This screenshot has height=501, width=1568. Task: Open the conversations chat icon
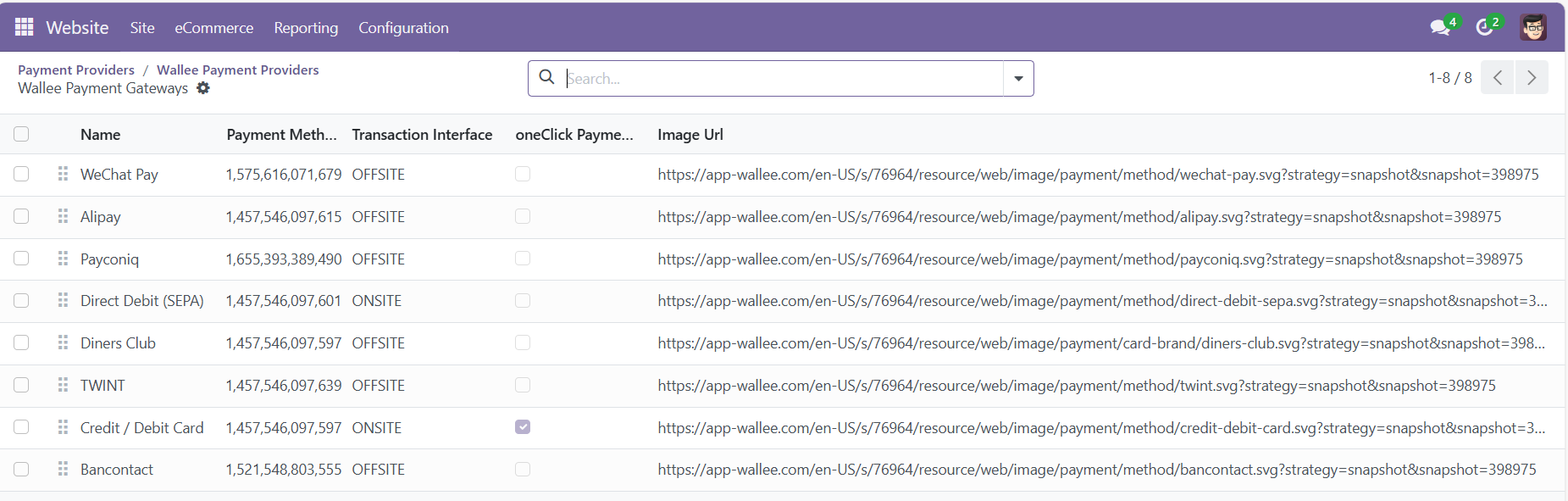point(1439,27)
